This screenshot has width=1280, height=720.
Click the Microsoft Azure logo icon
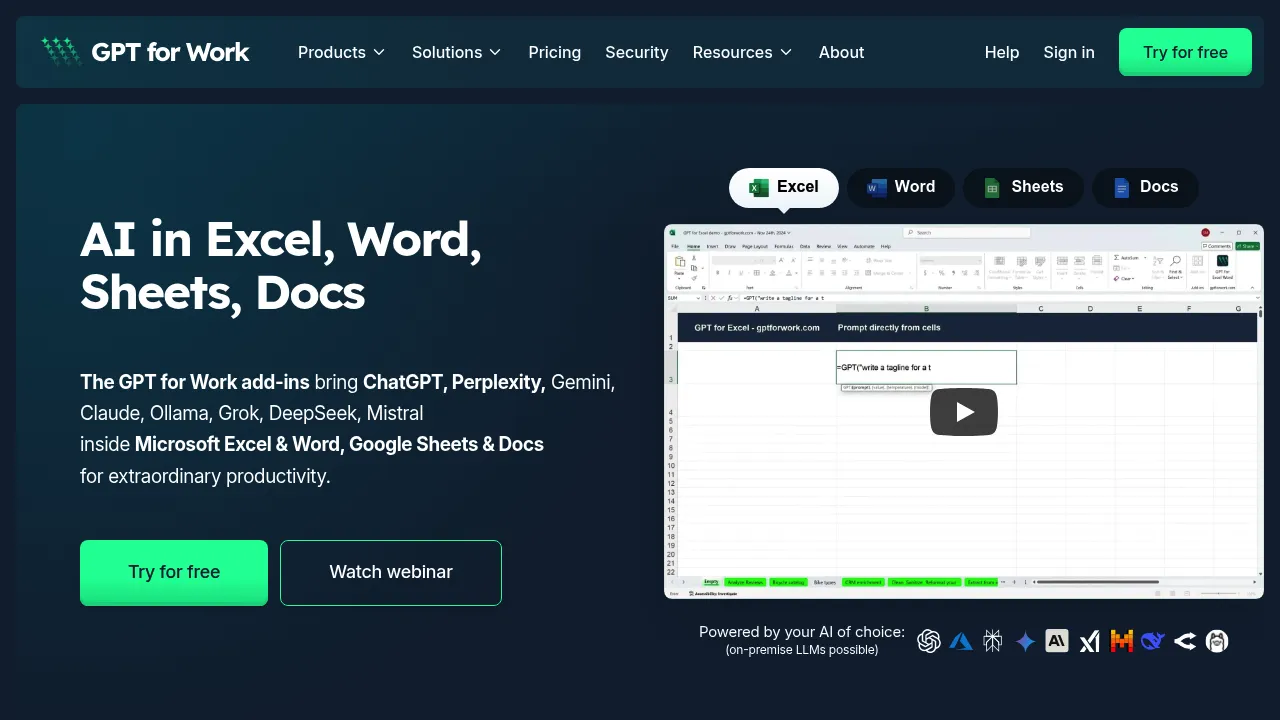[961, 641]
